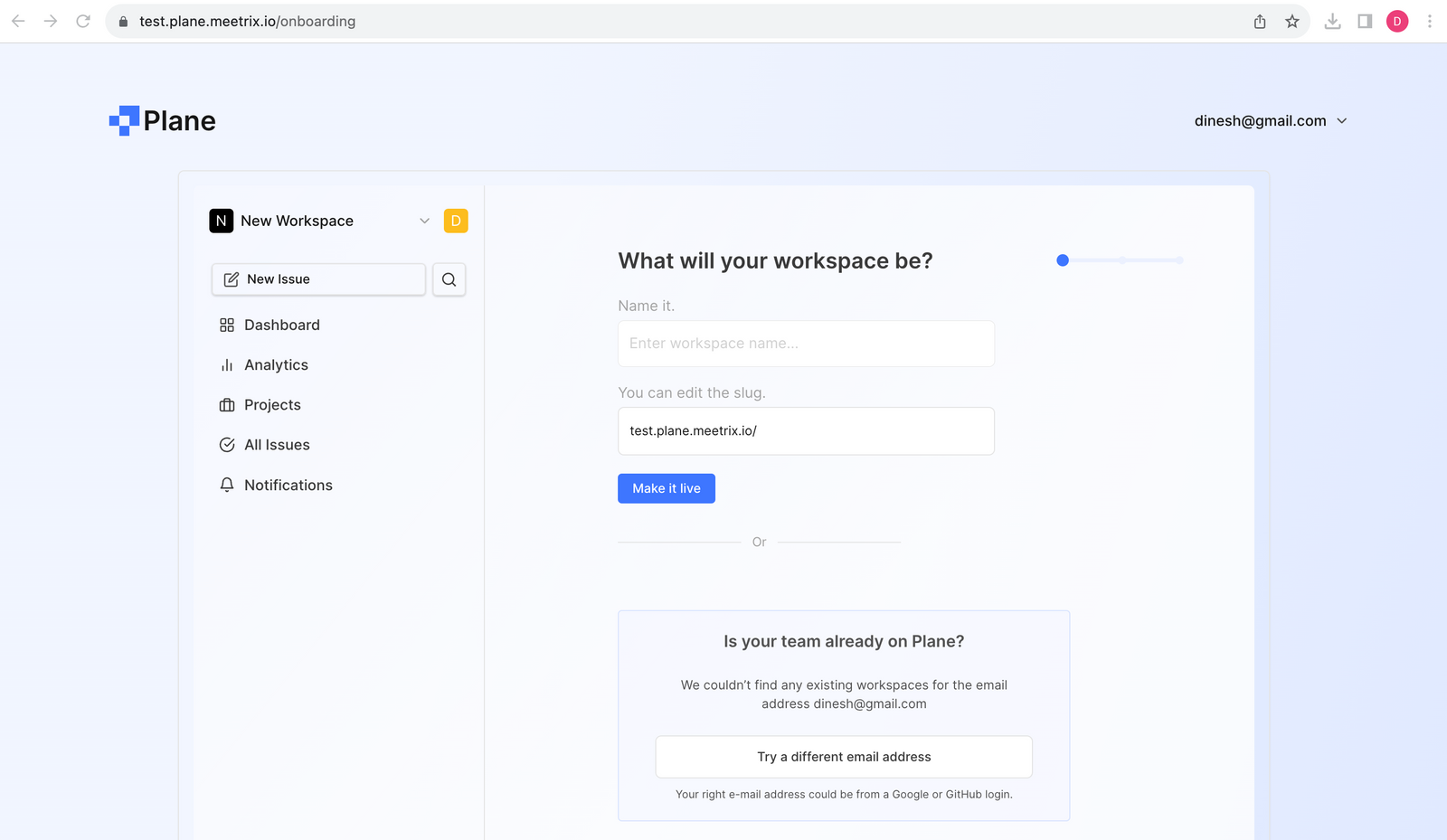Open the browser downloads icon

click(1332, 22)
